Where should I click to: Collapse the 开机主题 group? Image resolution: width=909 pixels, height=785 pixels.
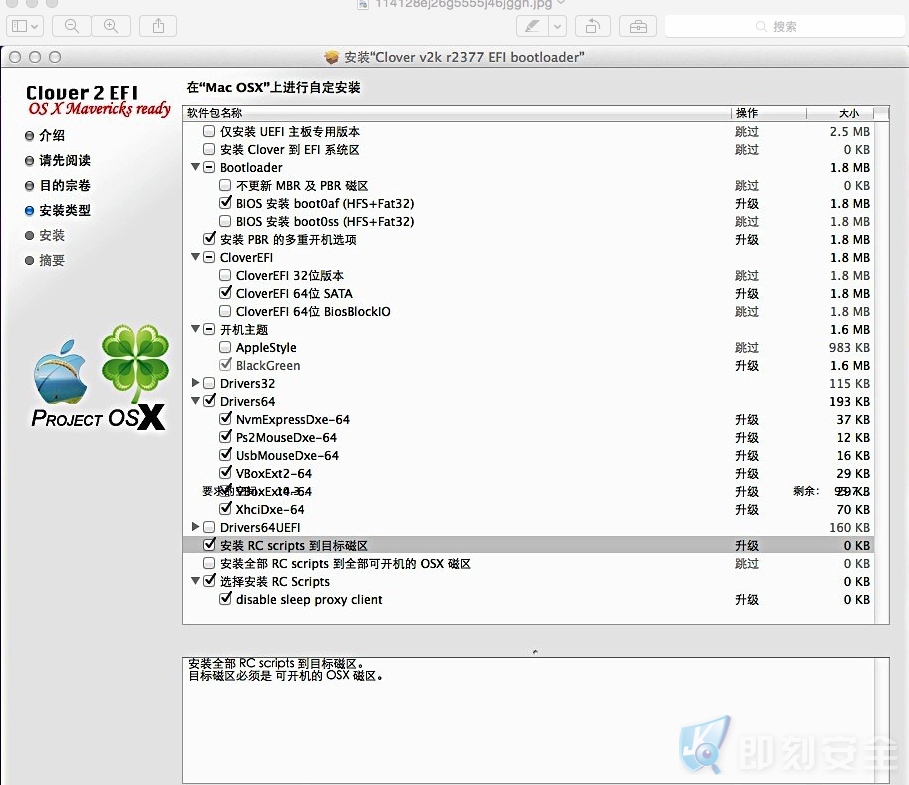point(195,329)
